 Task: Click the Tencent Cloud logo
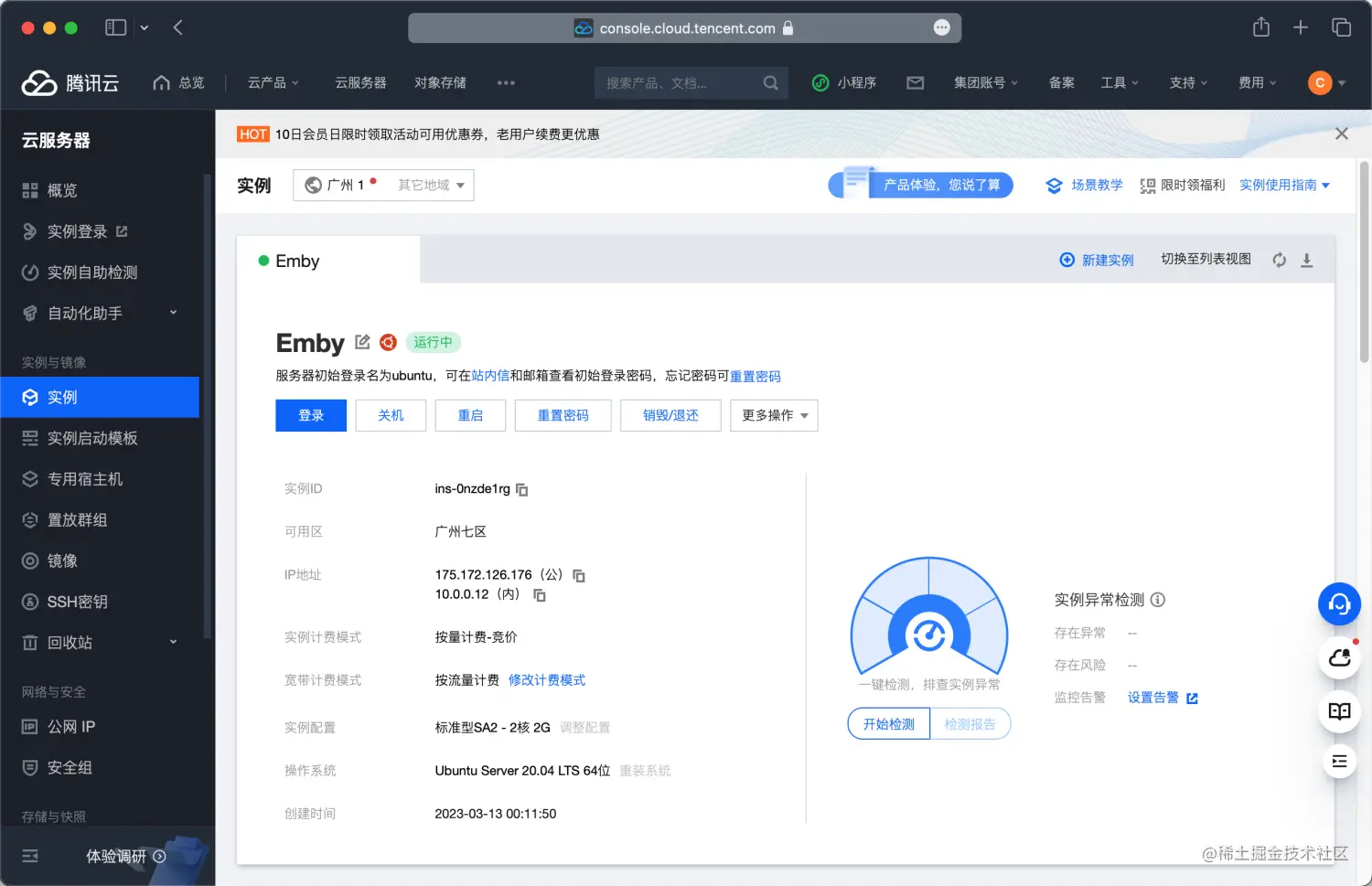coord(70,83)
